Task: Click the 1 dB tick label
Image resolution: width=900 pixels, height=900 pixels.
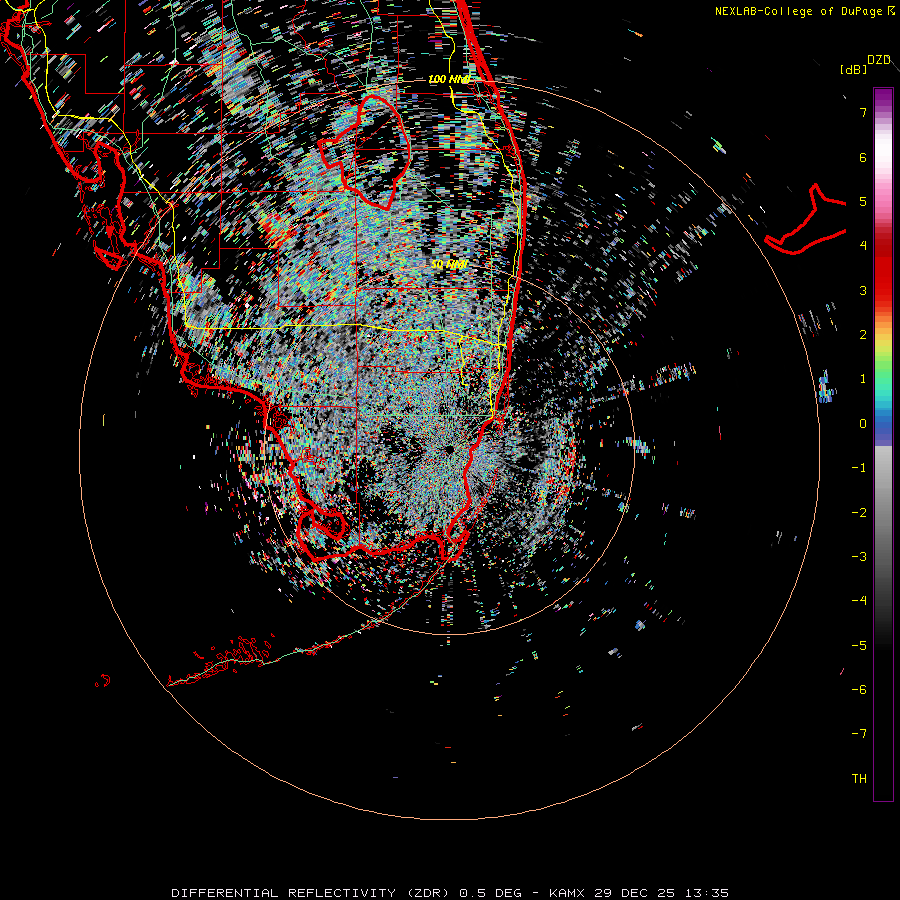Action: tap(863, 379)
